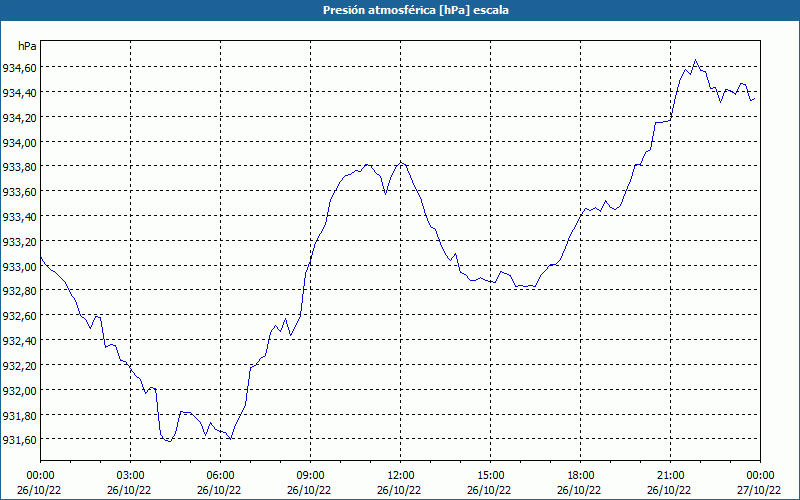Click the 18:00 time axis label
This screenshot has height=500, width=800.
point(581,476)
